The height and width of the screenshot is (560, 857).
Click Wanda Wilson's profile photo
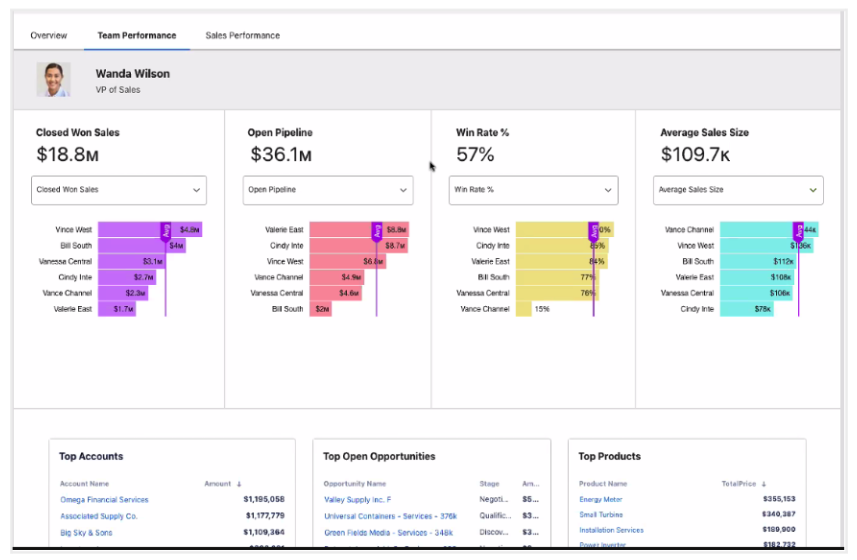coord(54,80)
